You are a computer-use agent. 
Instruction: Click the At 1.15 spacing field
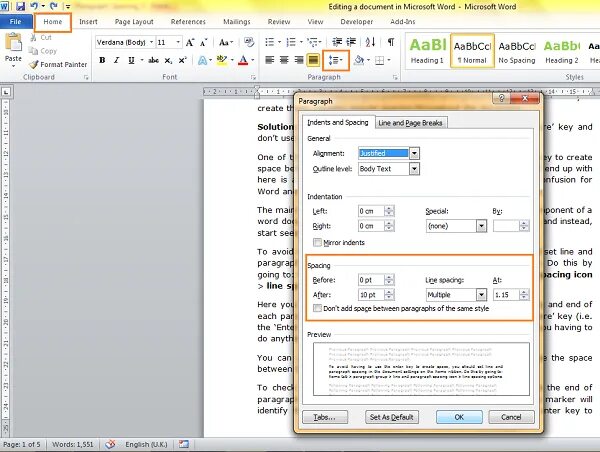pos(506,295)
